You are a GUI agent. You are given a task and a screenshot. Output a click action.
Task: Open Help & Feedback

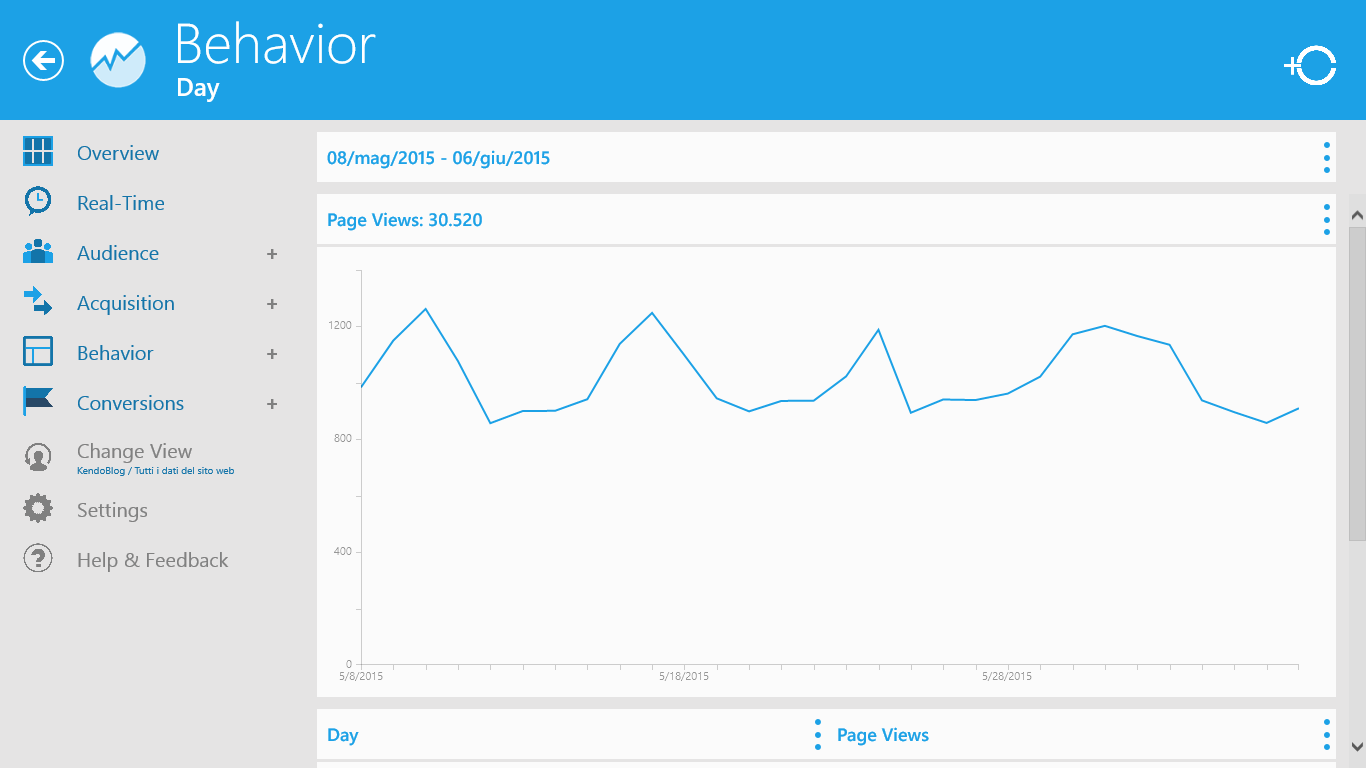click(x=153, y=560)
